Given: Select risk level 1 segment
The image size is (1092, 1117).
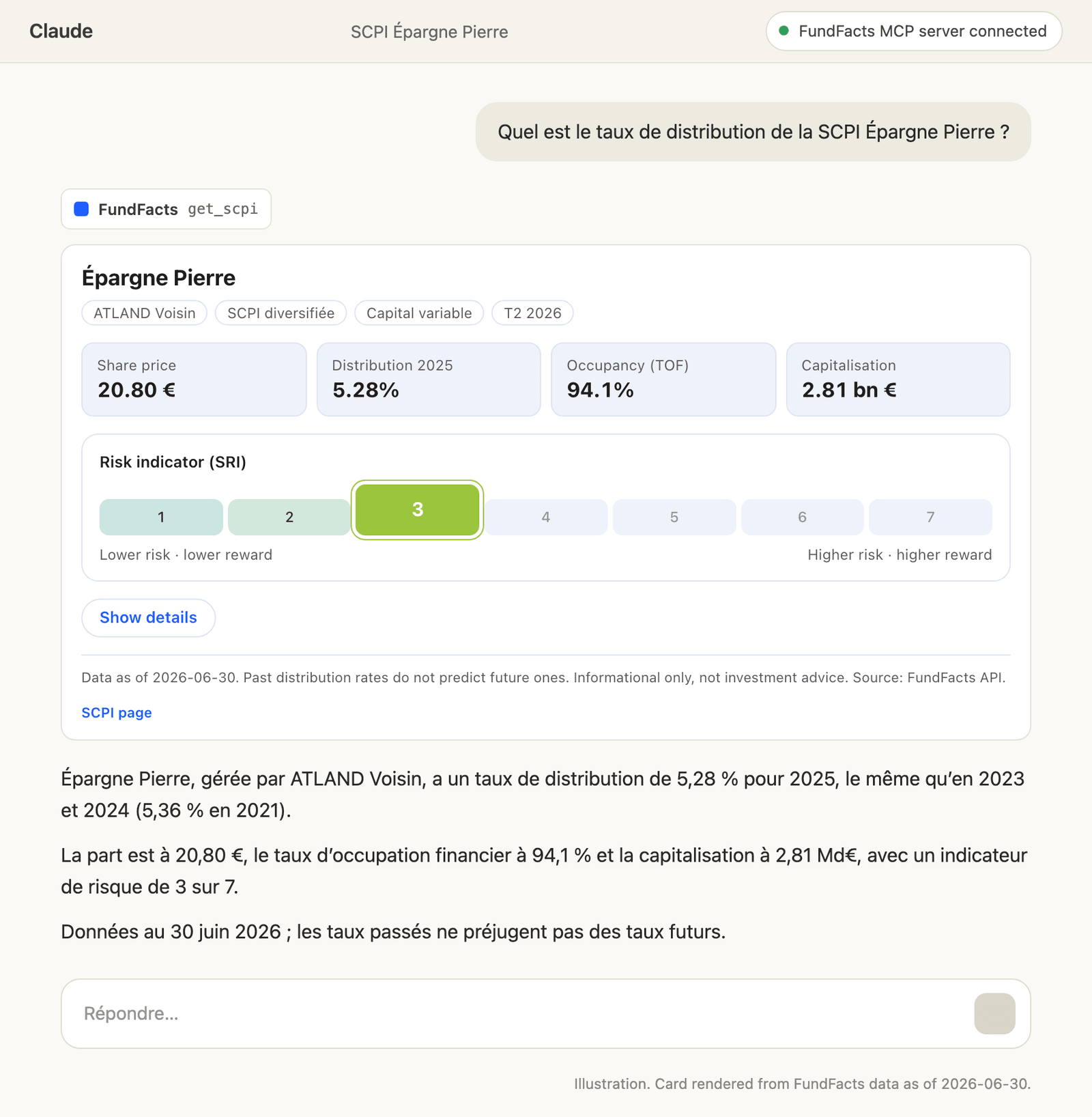Looking at the screenshot, I should (161, 517).
